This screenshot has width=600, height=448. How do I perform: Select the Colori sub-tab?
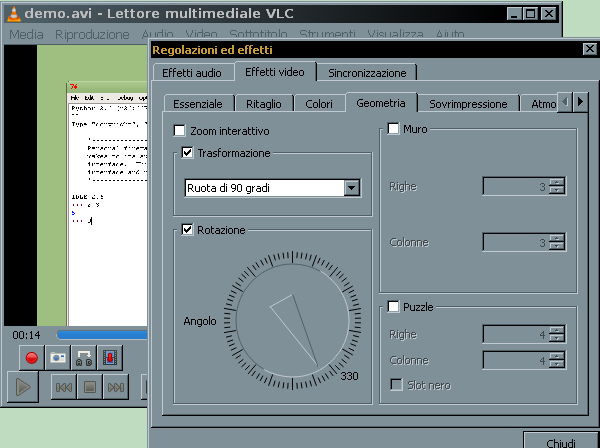coord(319,103)
